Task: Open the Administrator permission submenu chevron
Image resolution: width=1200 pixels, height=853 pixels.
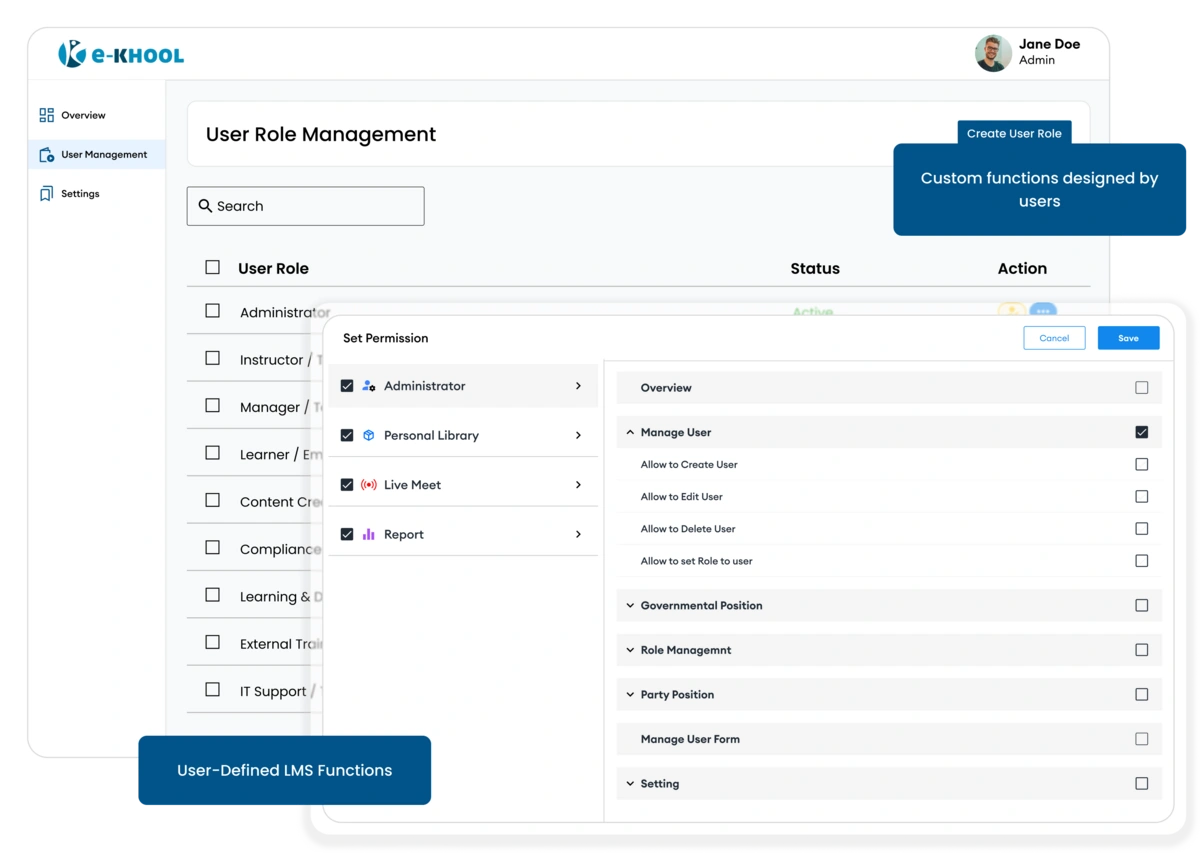Action: (x=578, y=385)
